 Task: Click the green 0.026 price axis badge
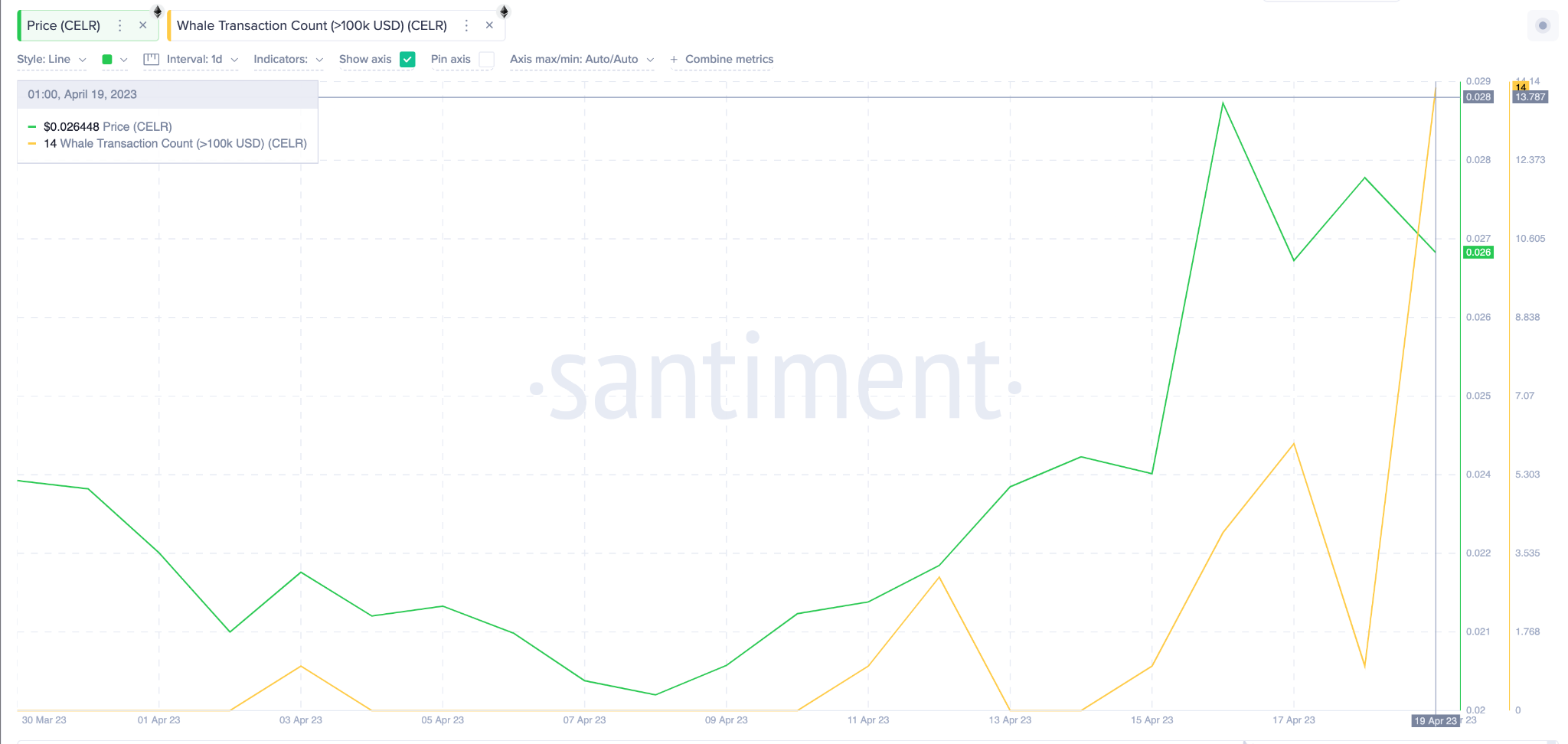[x=1478, y=253]
